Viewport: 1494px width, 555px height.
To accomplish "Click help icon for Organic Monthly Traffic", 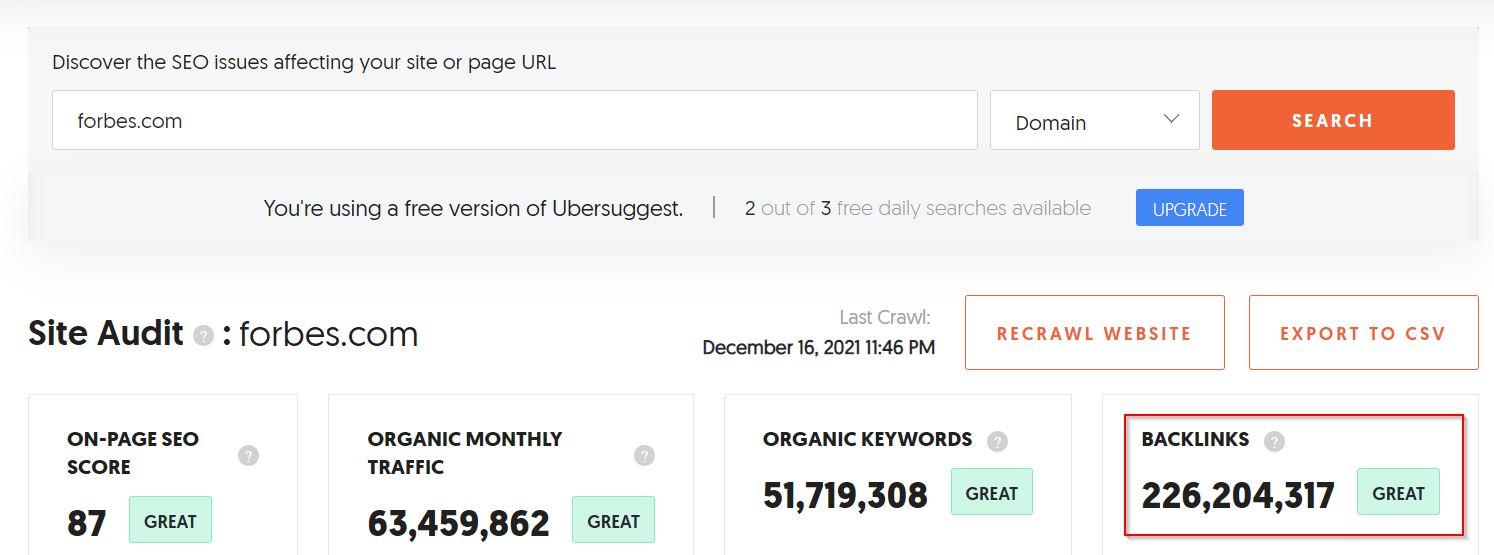I will pyautogui.click(x=644, y=455).
